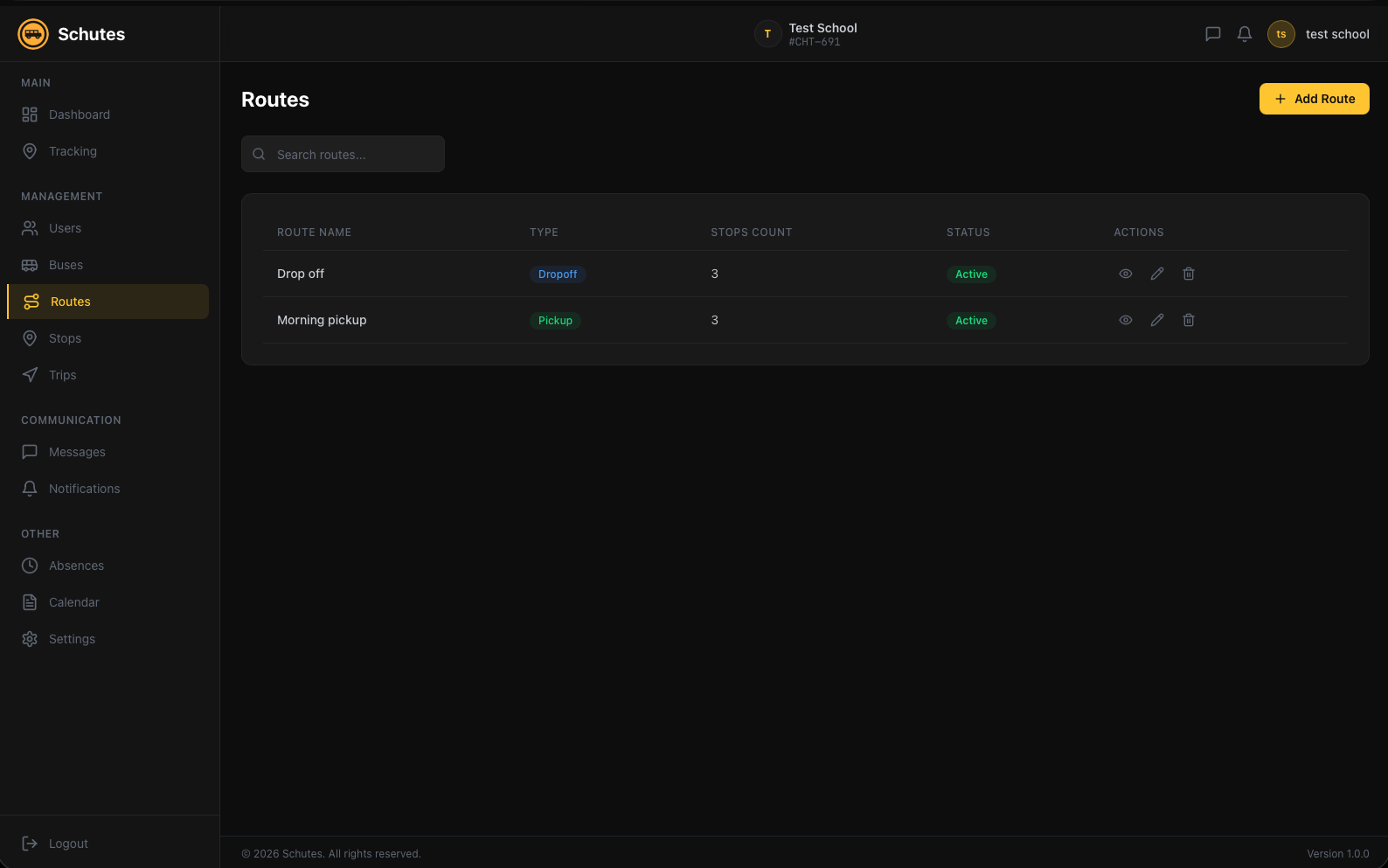
Task: Click the #CHT-691 school code
Action: pos(815,42)
